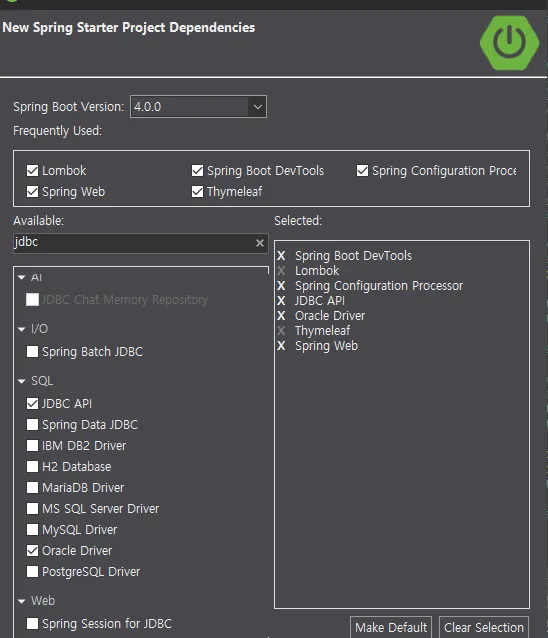Select Spring Boot DevTools text in Selected list
The height and width of the screenshot is (638, 548).
coord(354,256)
